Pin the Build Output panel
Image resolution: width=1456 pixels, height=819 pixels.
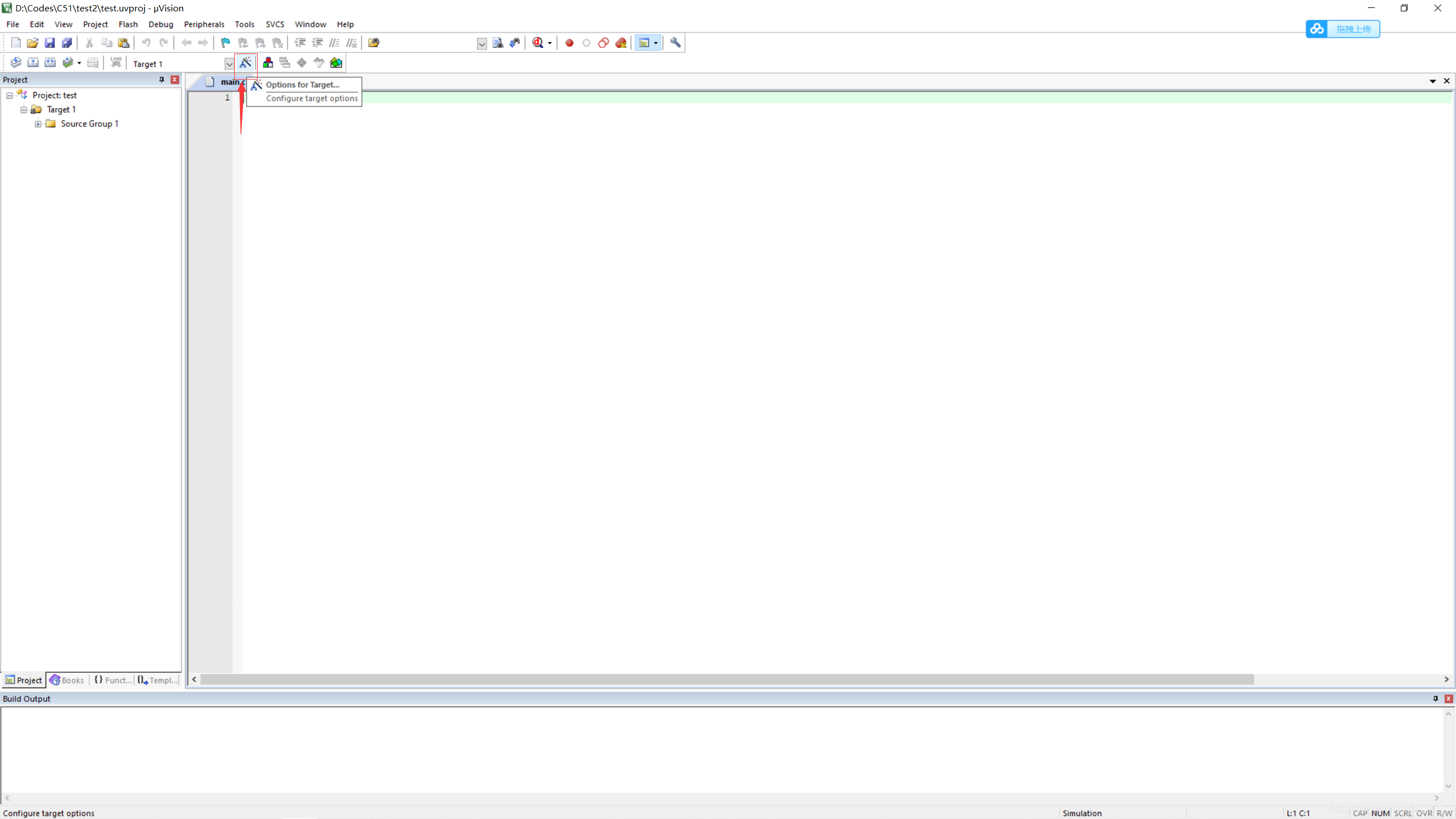pyautogui.click(x=1436, y=698)
